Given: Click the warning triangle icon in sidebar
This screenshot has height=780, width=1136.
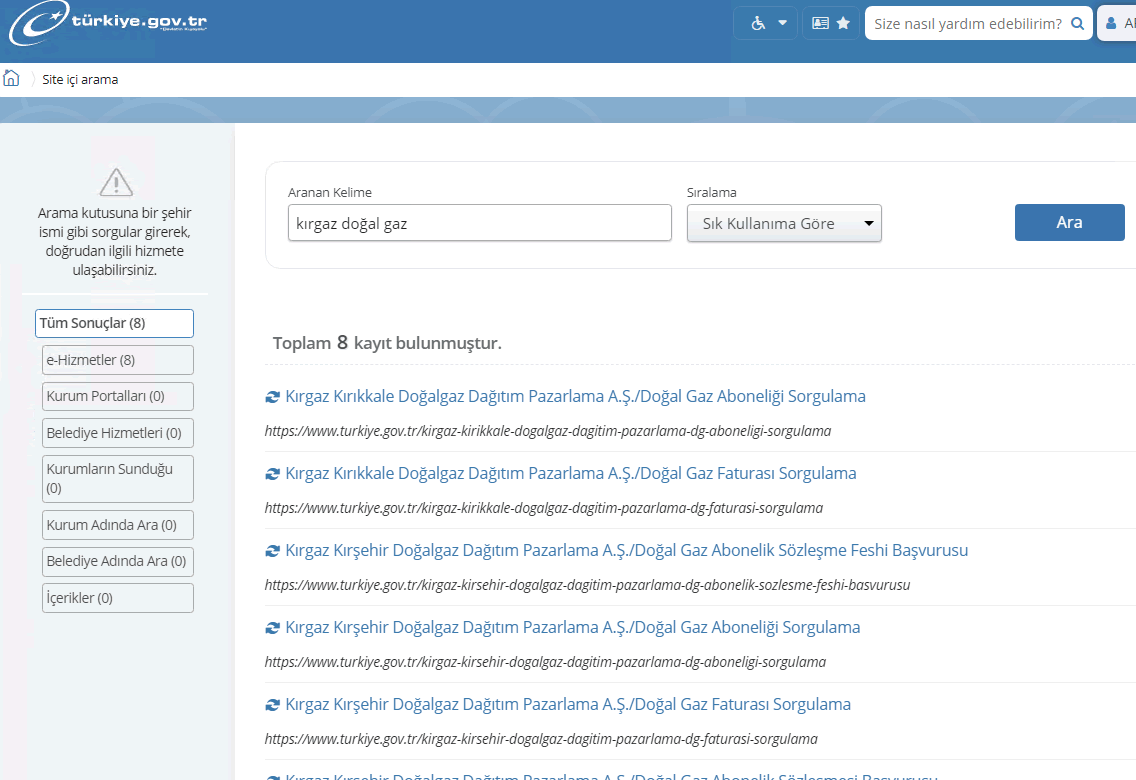Looking at the screenshot, I should pyautogui.click(x=117, y=182).
